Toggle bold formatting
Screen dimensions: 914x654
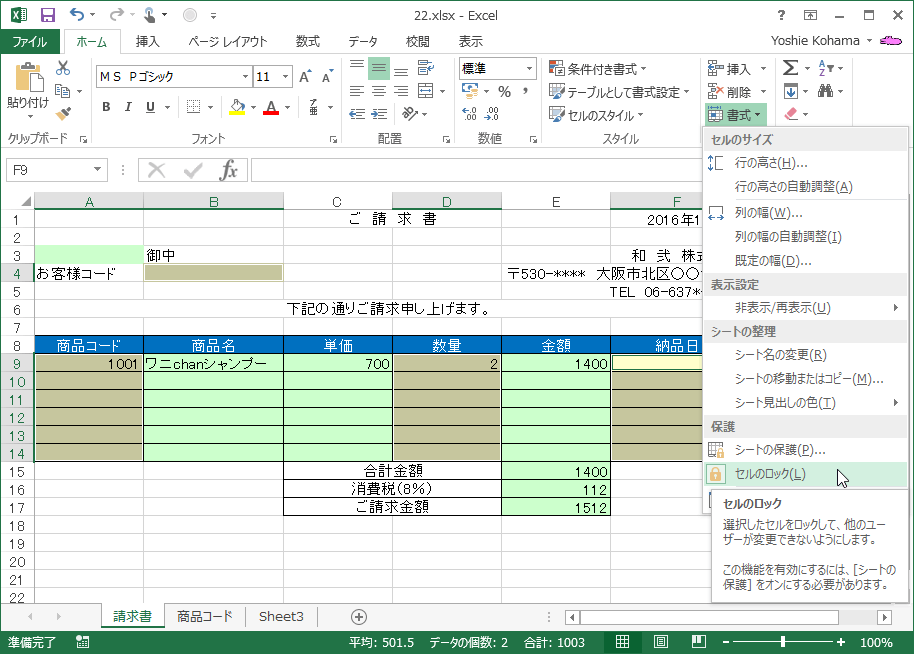point(107,107)
